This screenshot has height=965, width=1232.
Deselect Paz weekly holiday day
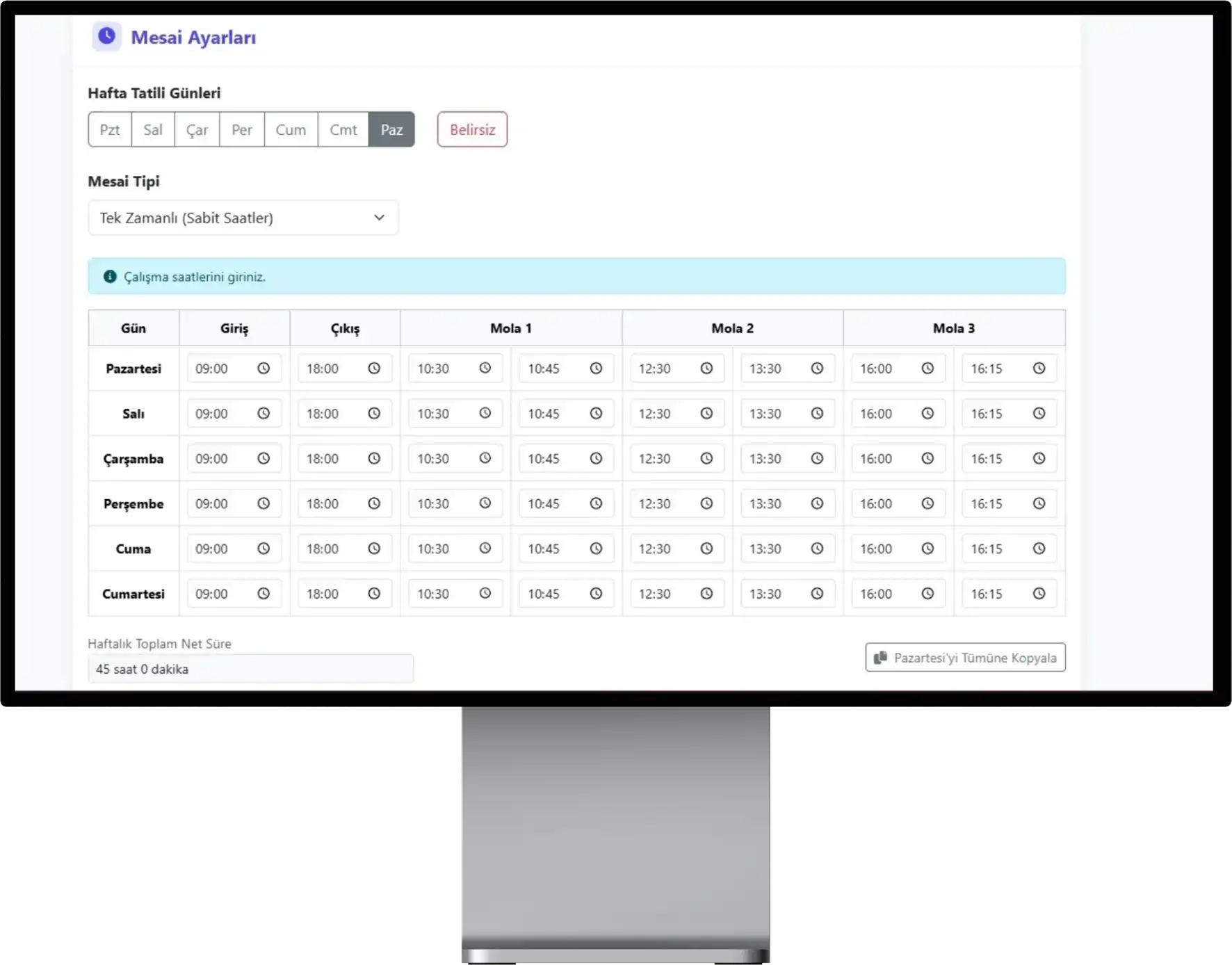click(x=391, y=130)
